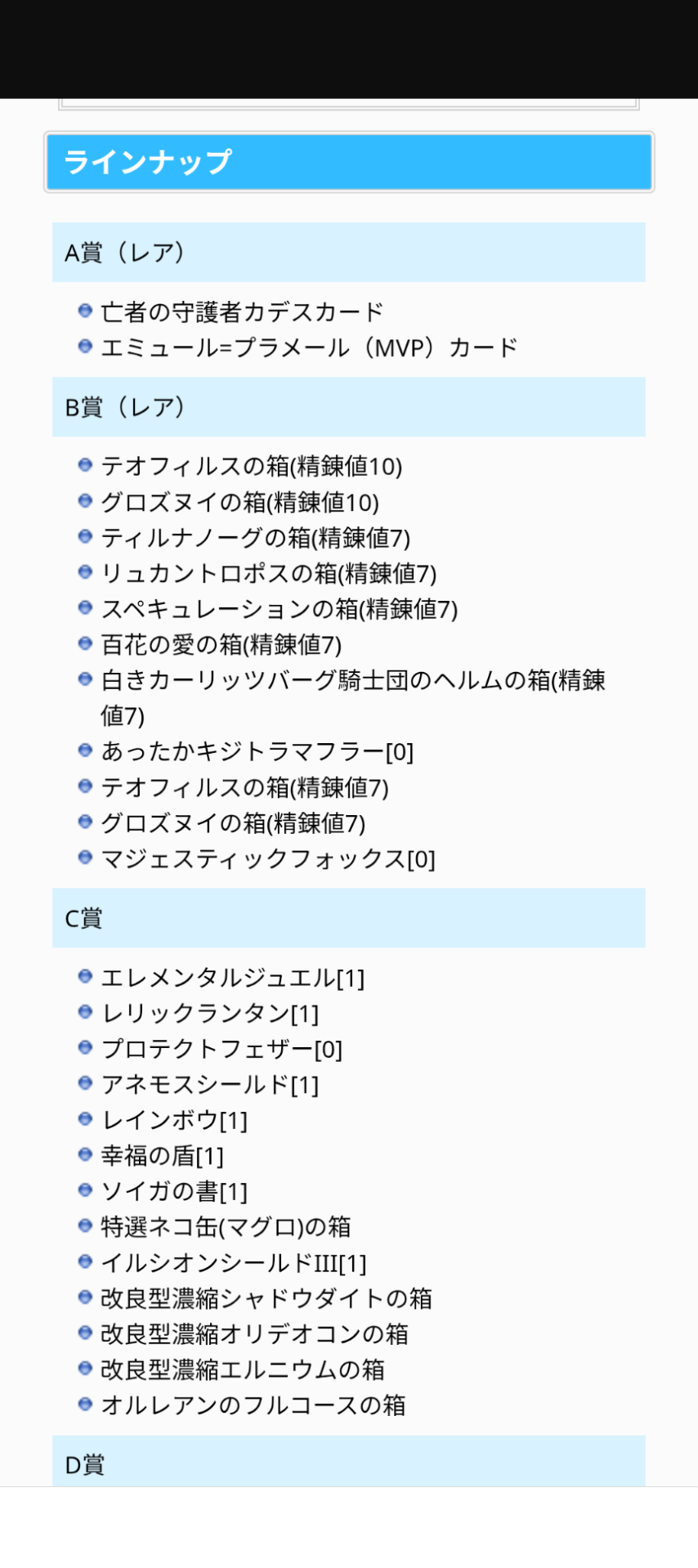Select the テオフィルスの箱(精錬値10) item text

tap(252, 467)
